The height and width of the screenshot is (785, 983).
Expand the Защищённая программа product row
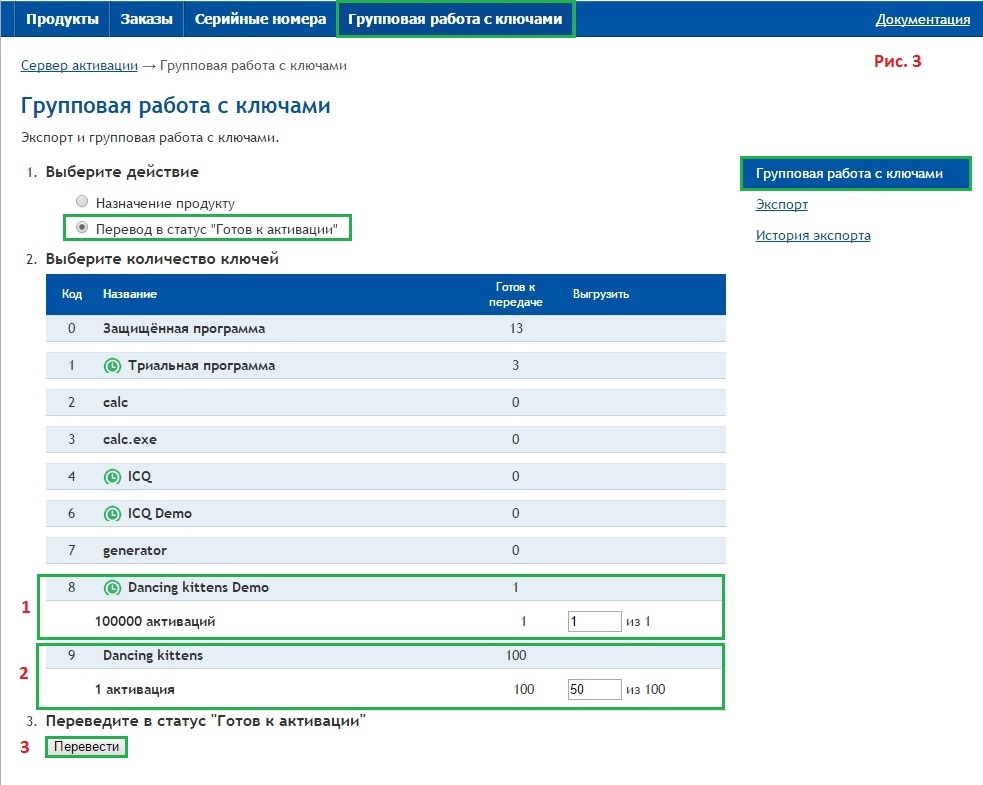(x=184, y=329)
